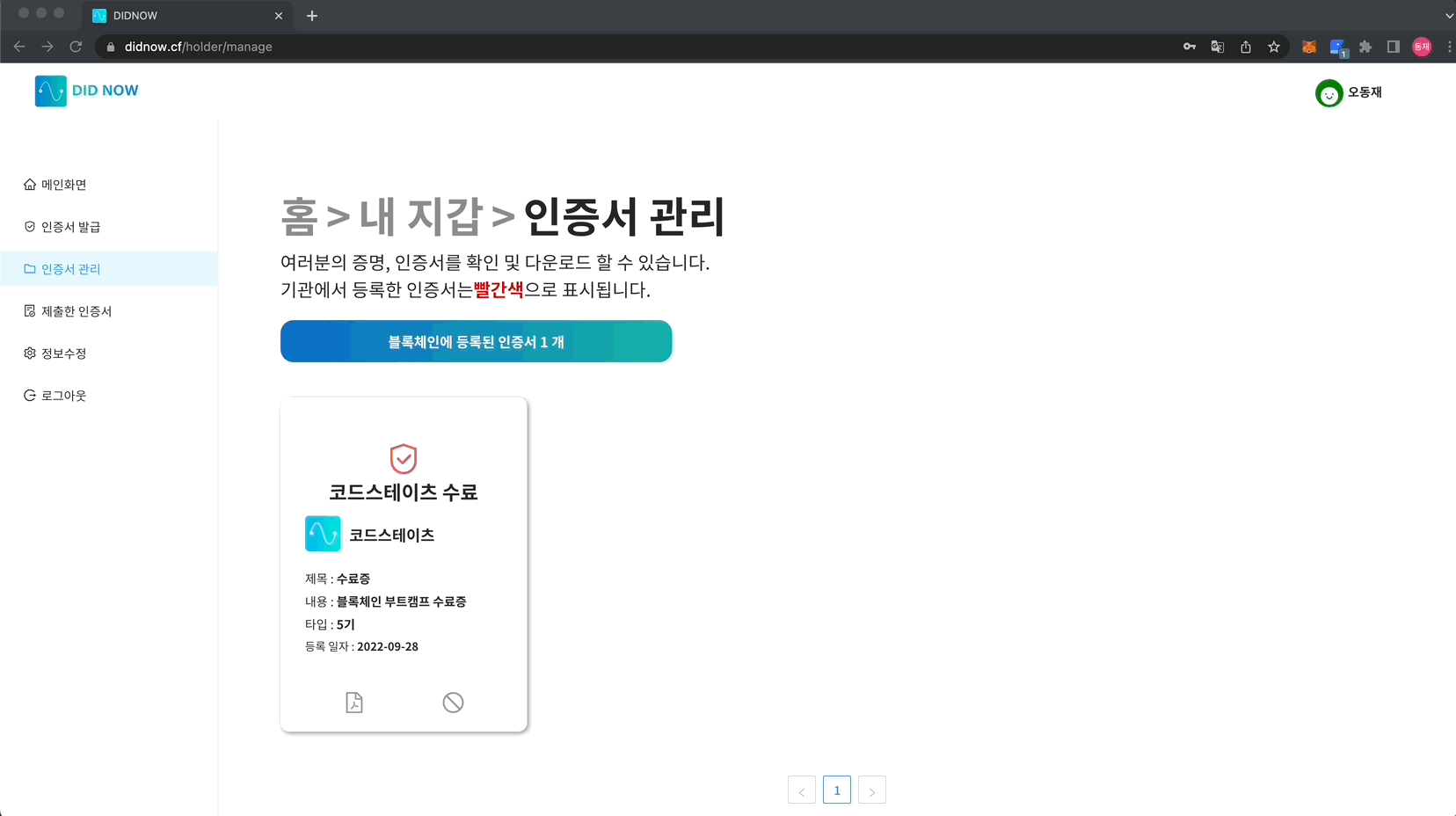
Task: Click 내 지갑 breadcrumb text
Action: click(421, 216)
